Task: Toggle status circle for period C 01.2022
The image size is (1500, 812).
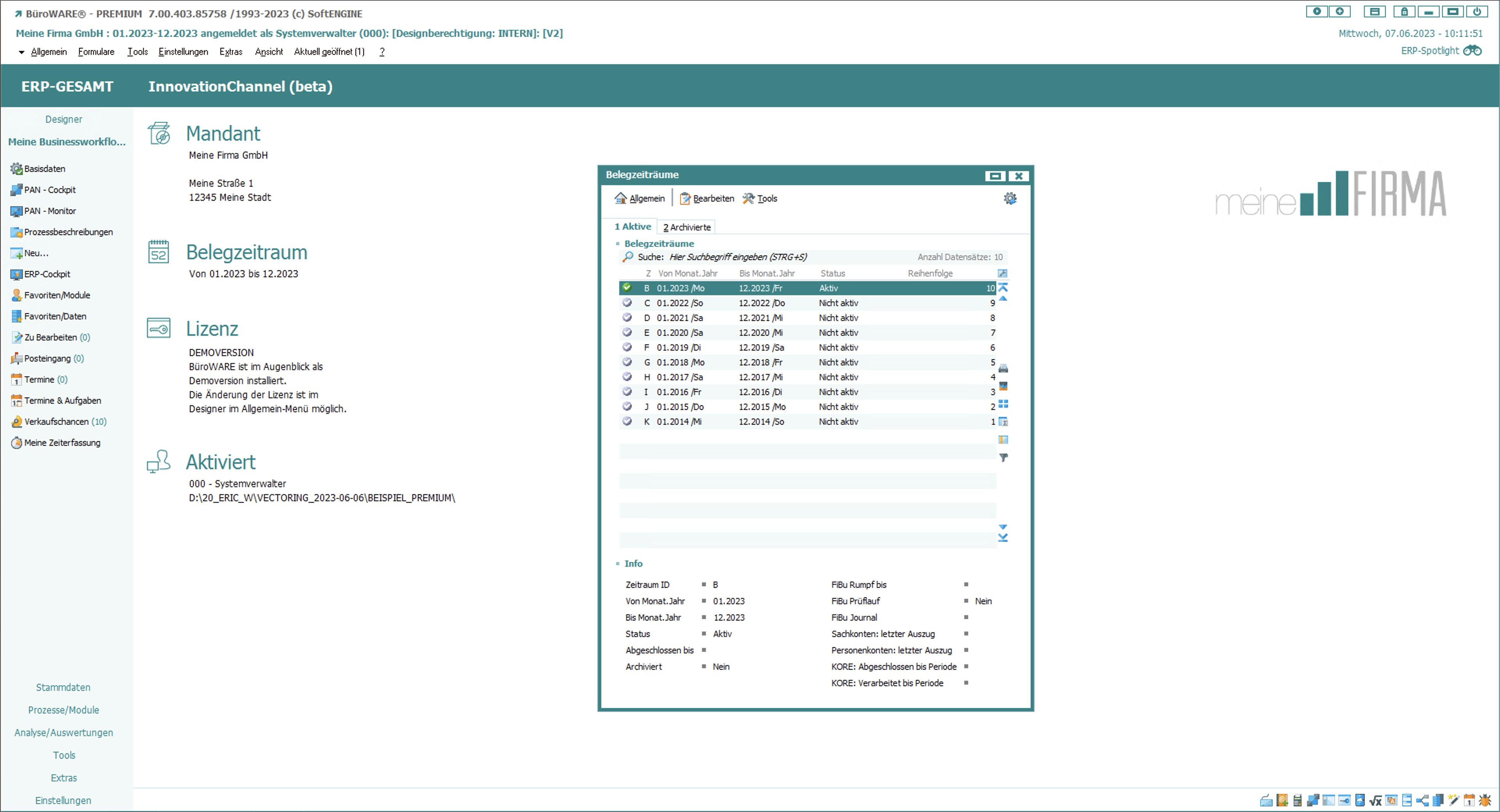Action: point(627,303)
